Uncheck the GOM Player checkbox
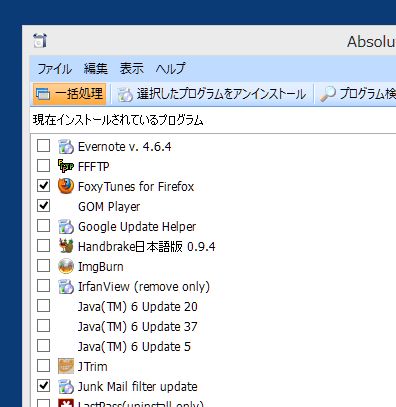This screenshot has height=407, width=396. 44,206
